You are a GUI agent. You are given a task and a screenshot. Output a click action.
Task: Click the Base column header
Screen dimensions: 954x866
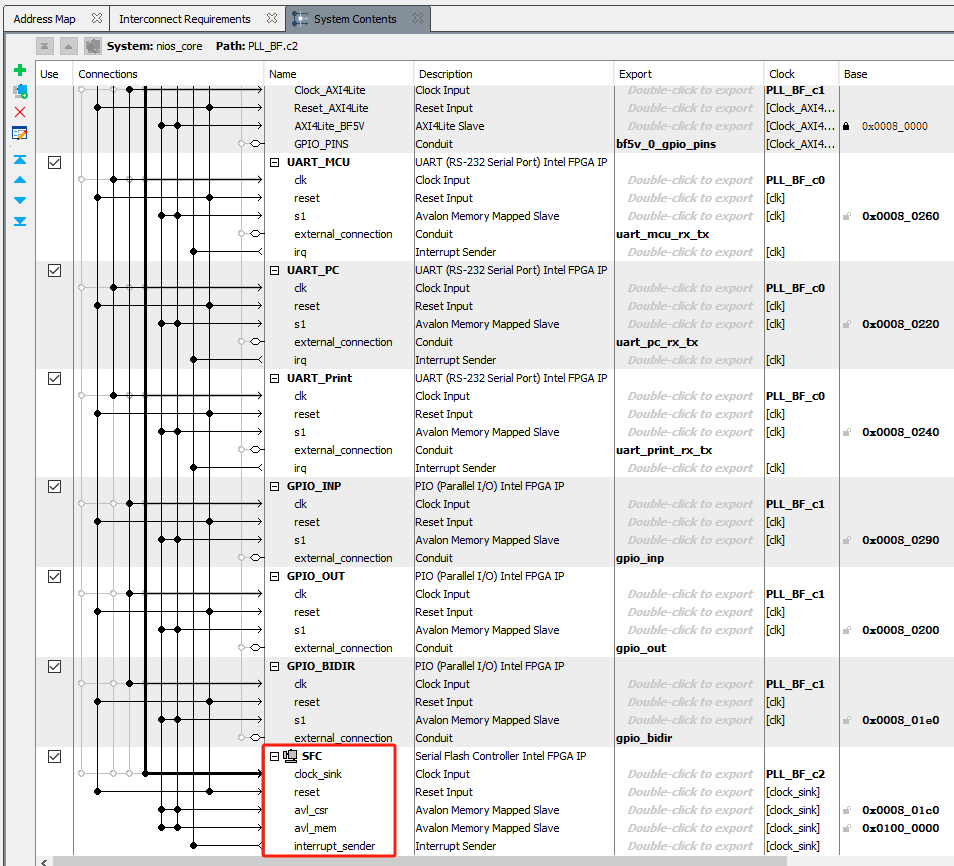[x=896, y=74]
